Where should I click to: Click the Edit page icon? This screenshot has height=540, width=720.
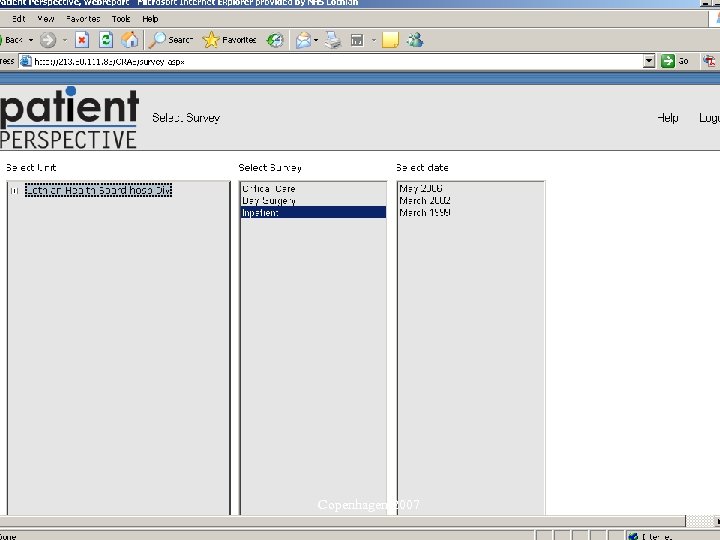[x=357, y=40]
